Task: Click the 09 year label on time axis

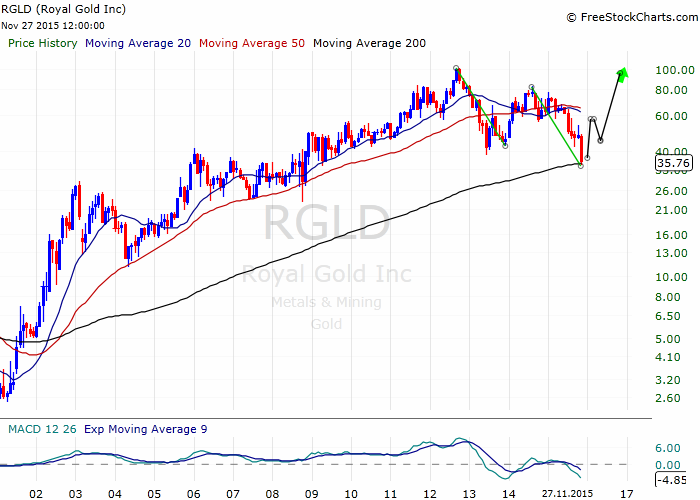Action: (312, 494)
